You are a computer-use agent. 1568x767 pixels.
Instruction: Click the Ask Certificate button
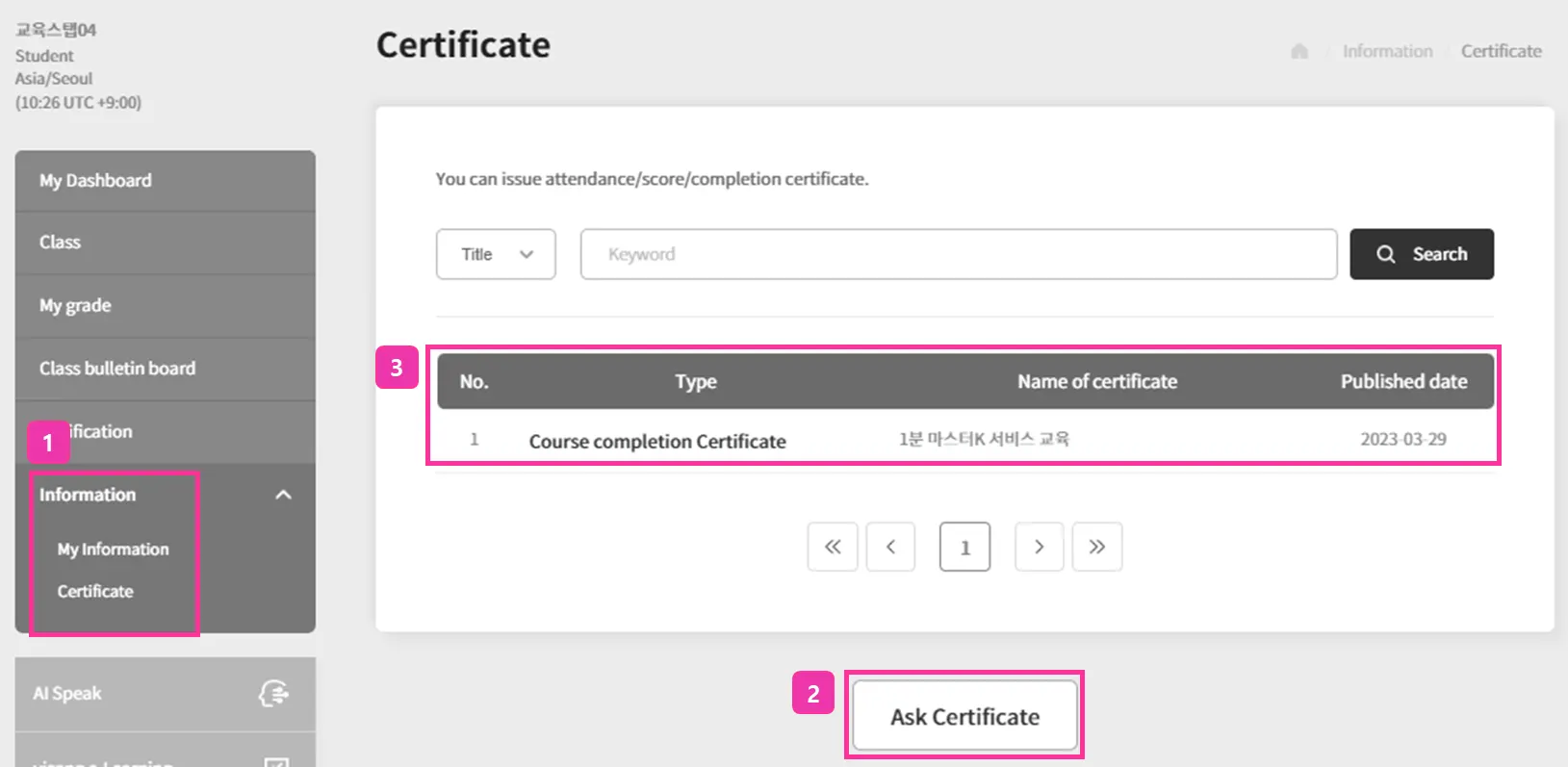(x=964, y=716)
